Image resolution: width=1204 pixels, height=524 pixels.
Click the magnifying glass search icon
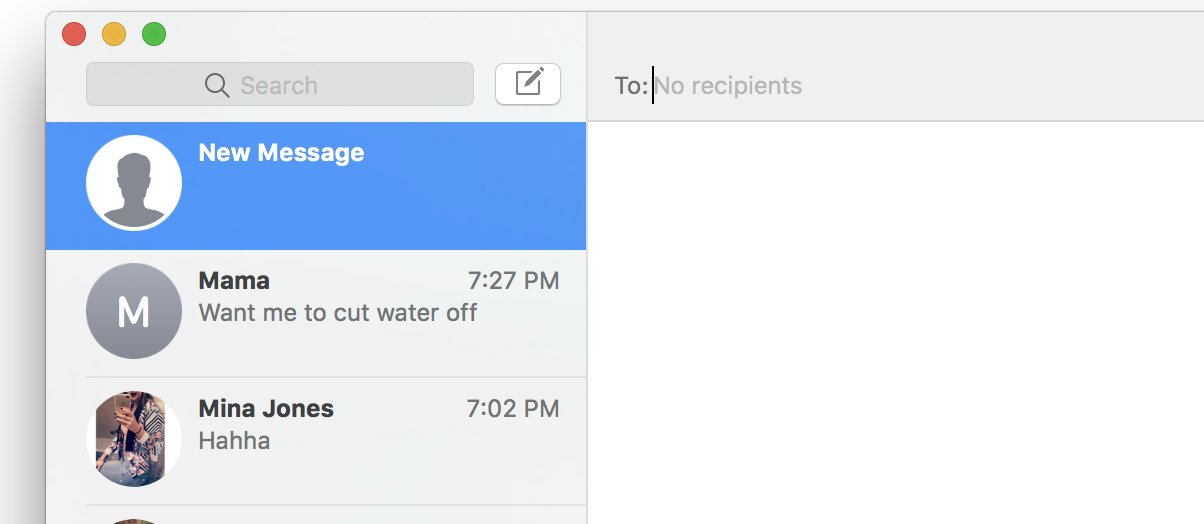217,85
